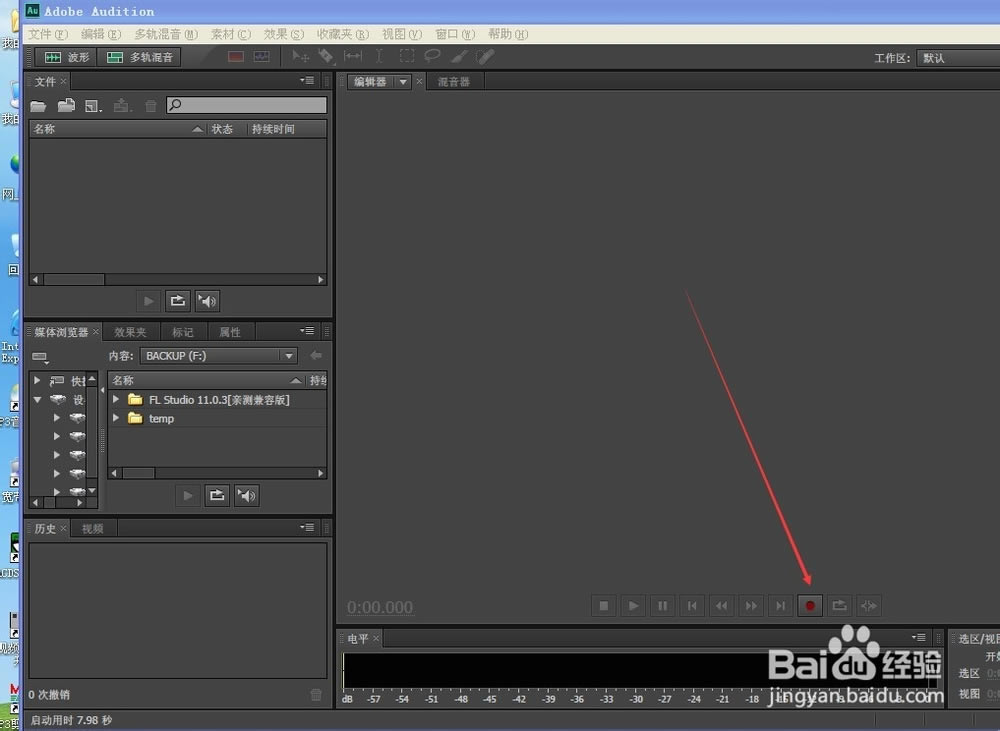
Task: Click the file list search field
Action: tap(246, 104)
